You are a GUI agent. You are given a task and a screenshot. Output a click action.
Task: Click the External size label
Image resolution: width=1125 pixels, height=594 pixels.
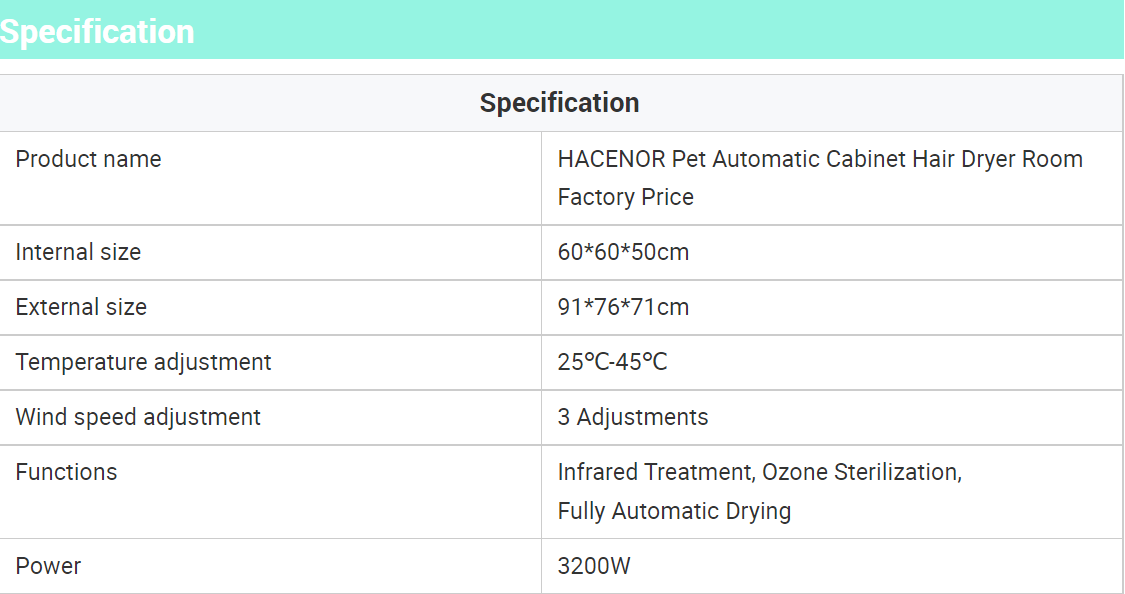click(x=81, y=307)
